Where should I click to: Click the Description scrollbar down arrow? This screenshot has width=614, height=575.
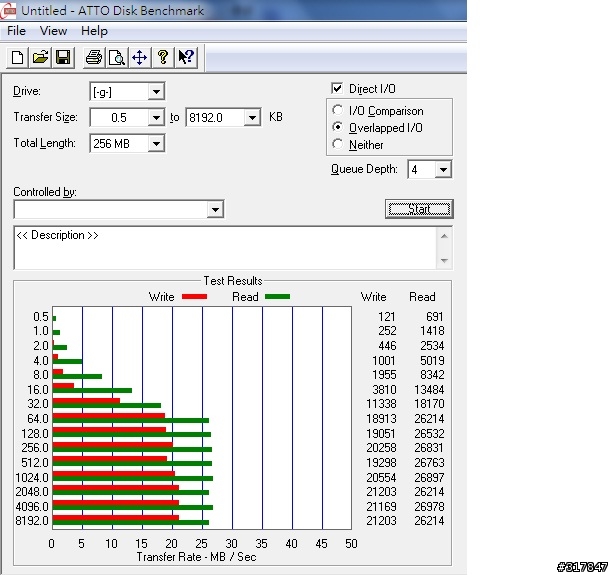click(444, 260)
